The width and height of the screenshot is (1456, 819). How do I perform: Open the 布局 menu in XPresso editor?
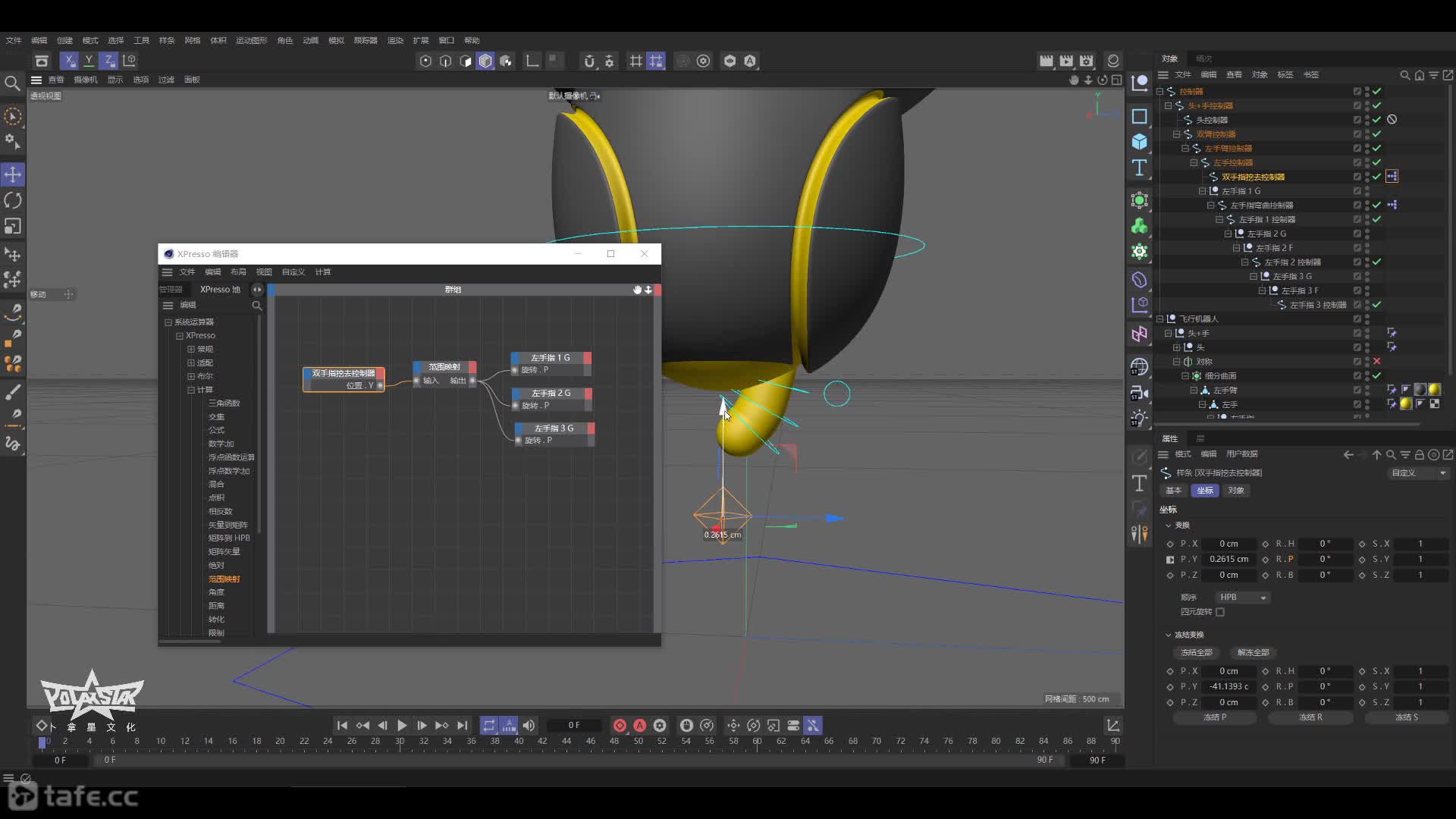pos(238,272)
